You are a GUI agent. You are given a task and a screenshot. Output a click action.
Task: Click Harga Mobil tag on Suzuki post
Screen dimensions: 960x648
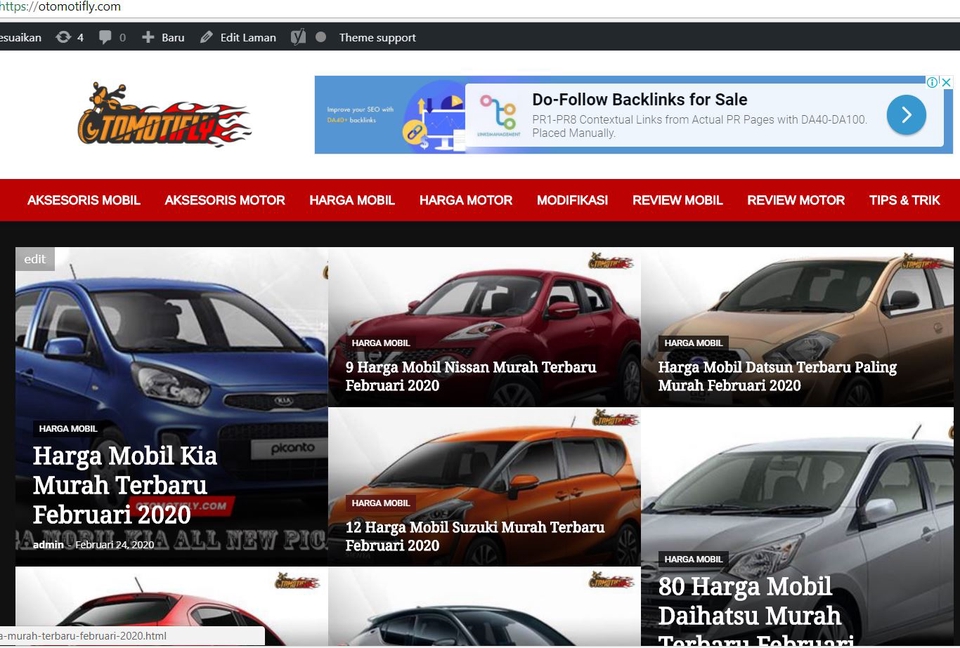click(381, 503)
